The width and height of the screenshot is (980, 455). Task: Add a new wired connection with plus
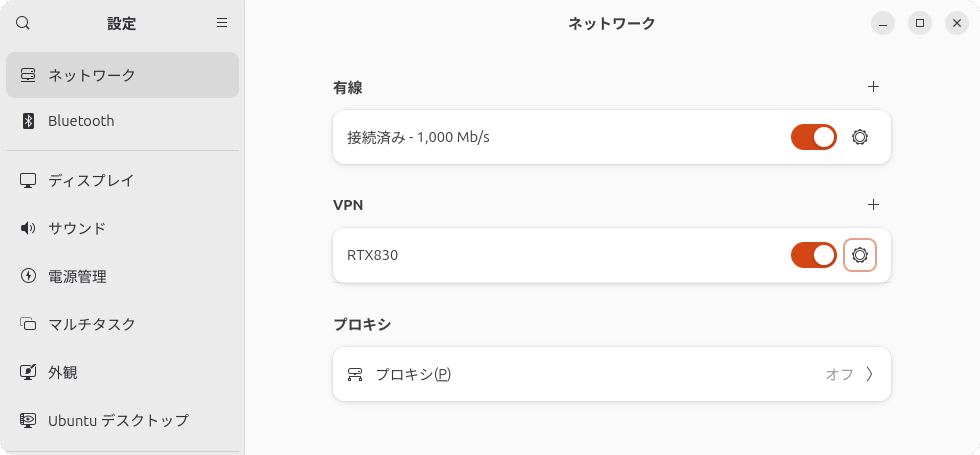click(874, 86)
